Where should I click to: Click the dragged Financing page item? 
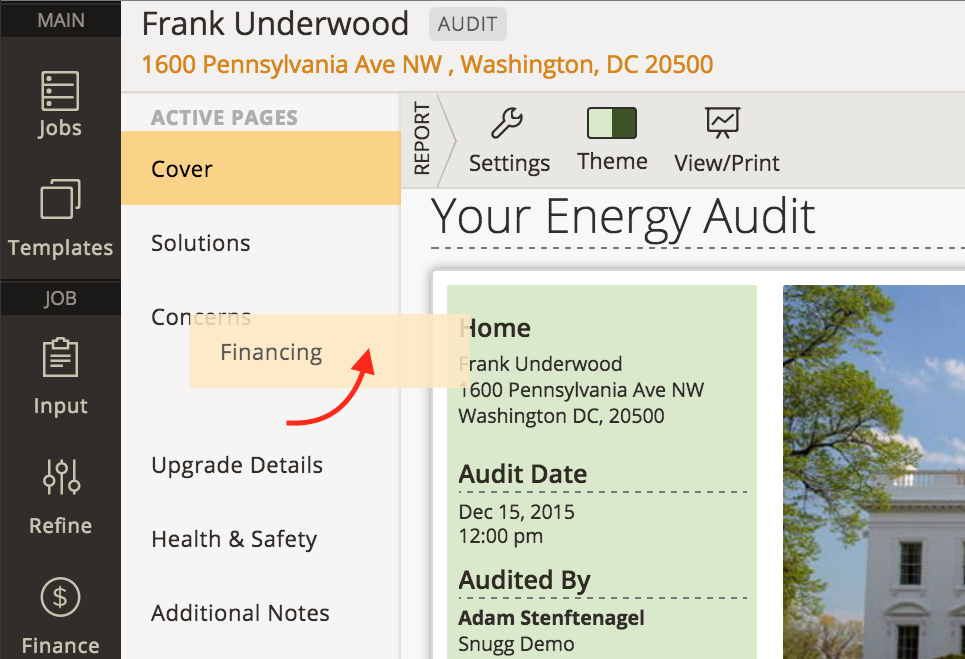(x=330, y=351)
